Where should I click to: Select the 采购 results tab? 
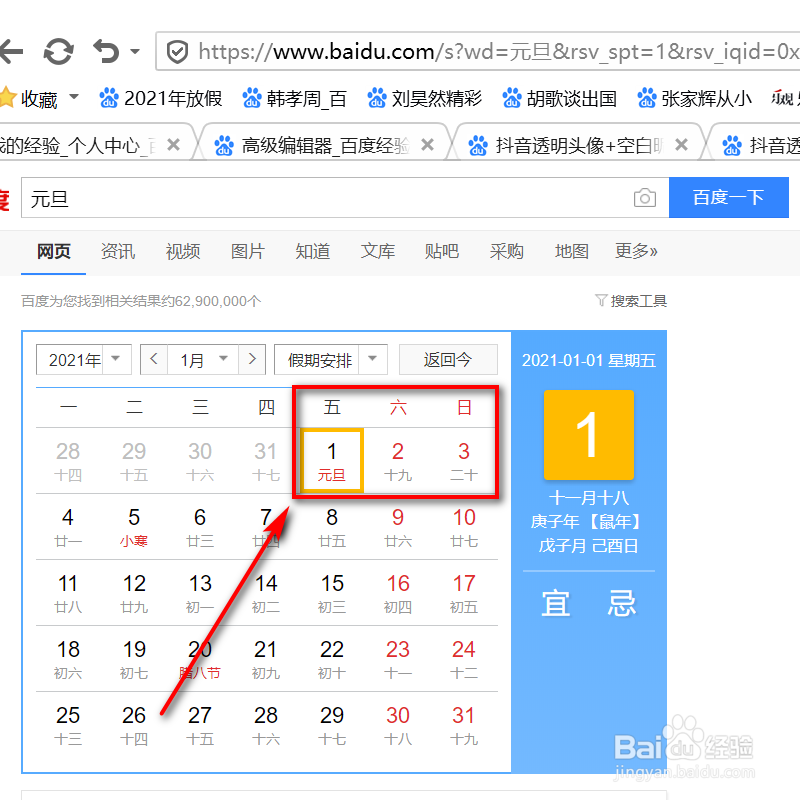coord(507,251)
